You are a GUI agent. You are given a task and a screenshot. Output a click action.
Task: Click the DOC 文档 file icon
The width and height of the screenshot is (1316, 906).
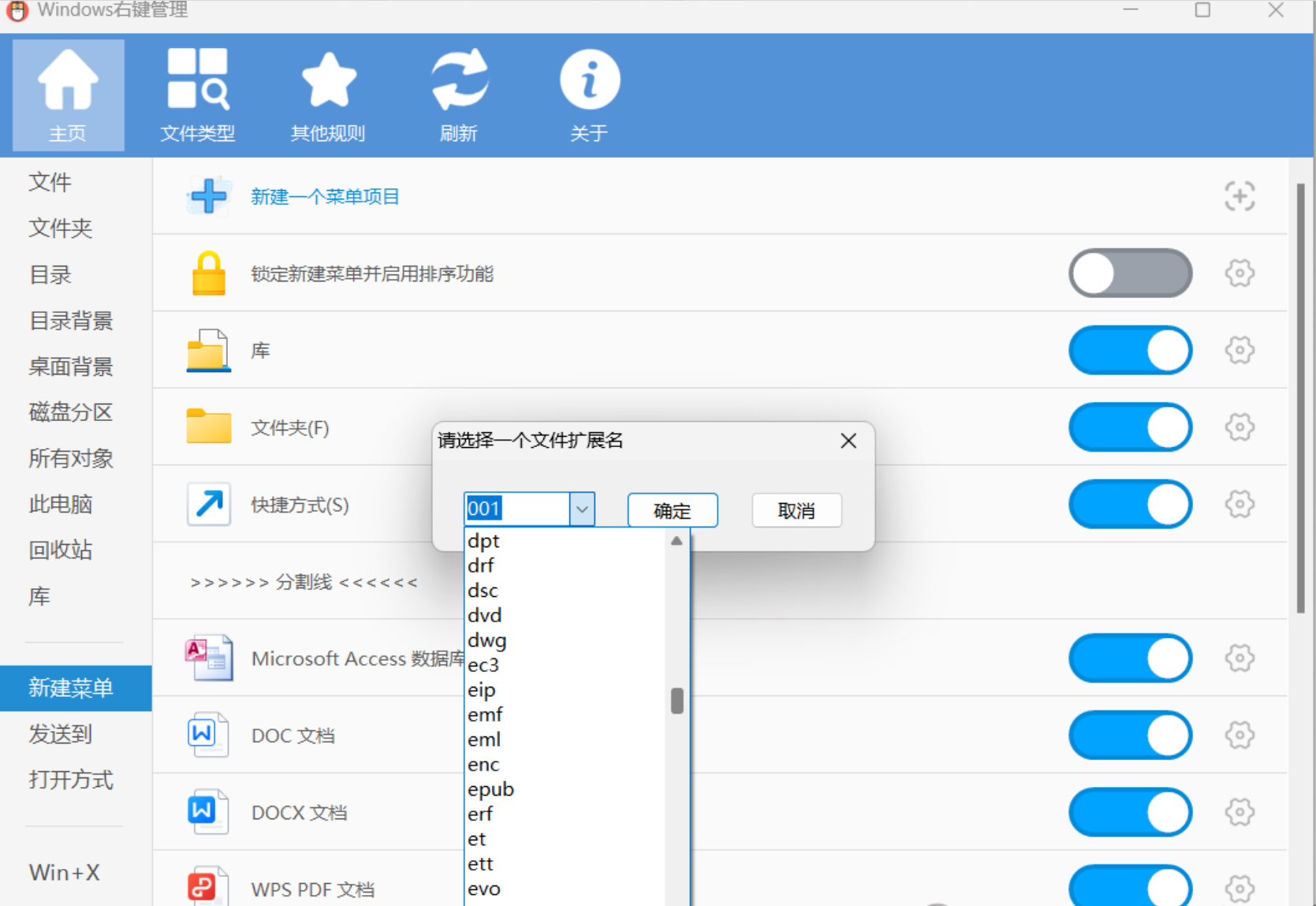point(208,734)
